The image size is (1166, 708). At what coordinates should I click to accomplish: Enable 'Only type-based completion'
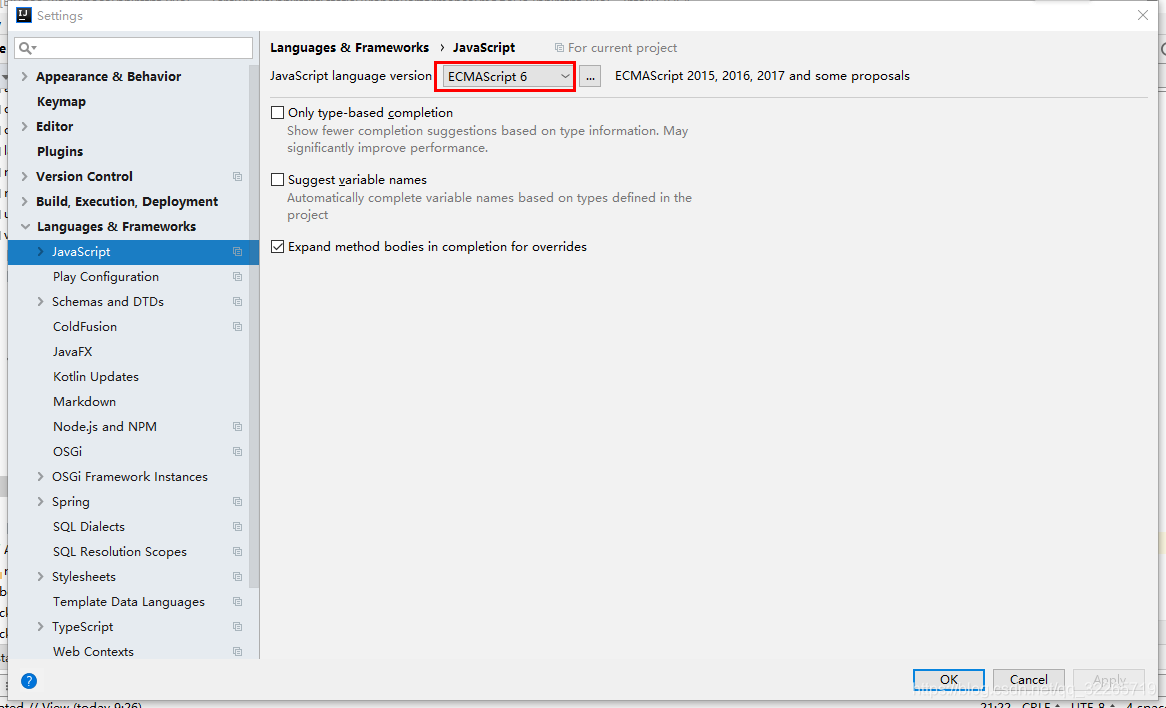click(277, 112)
